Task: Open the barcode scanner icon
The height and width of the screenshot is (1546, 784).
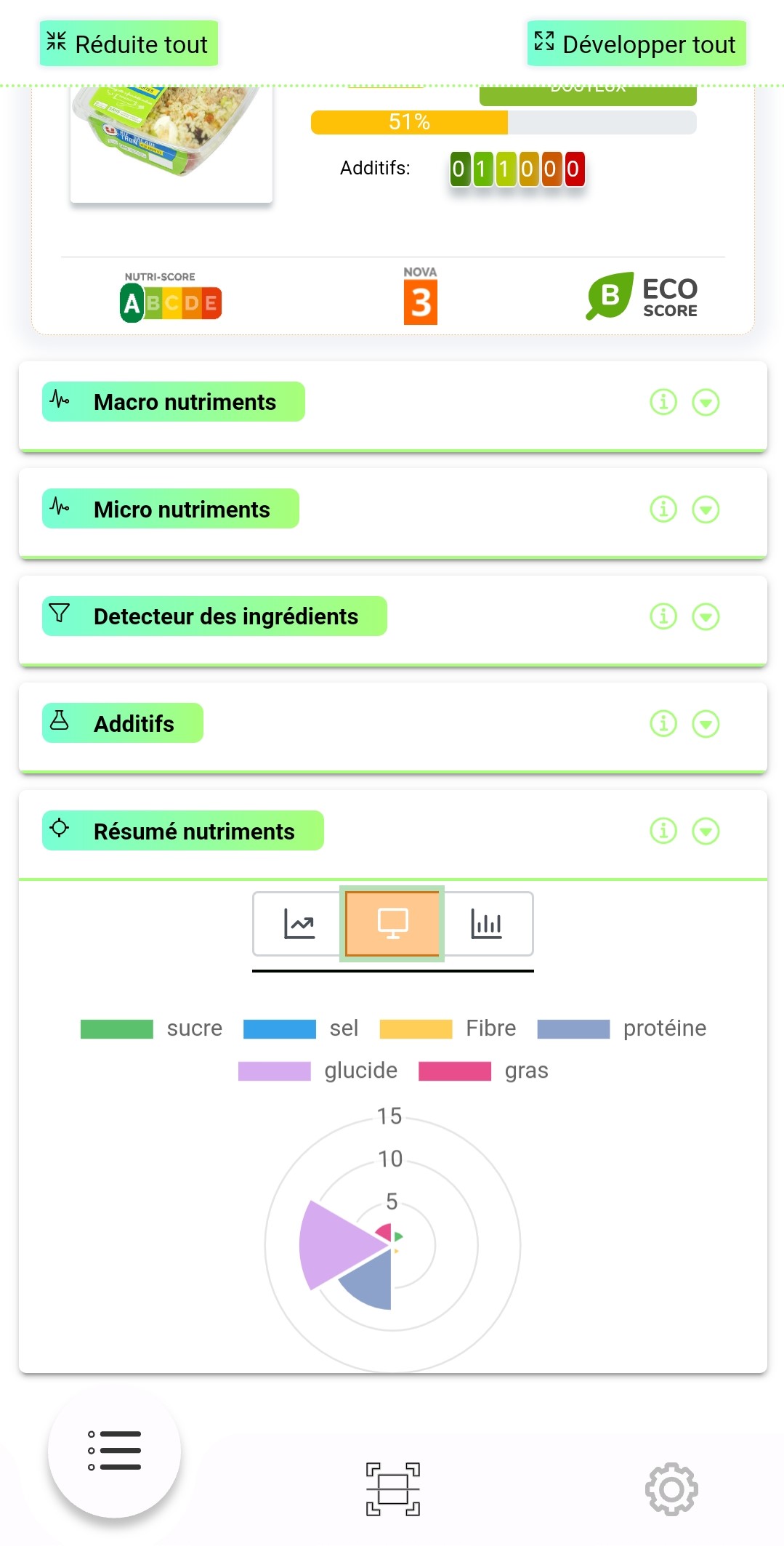Action: [392, 1489]
